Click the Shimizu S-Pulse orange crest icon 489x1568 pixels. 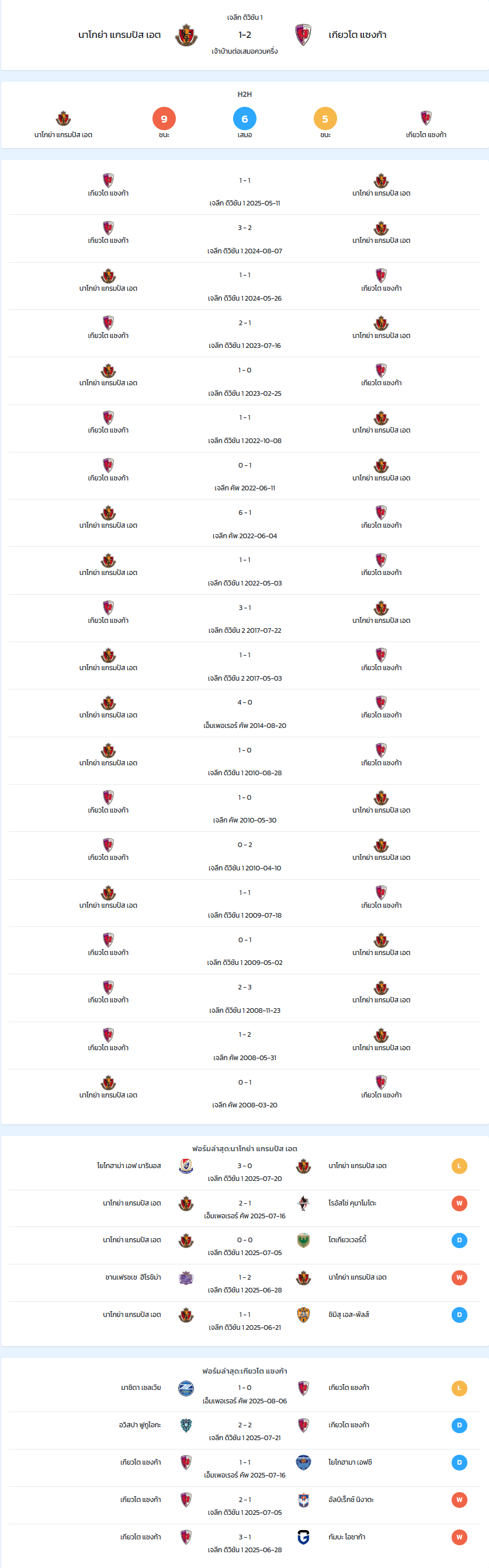tap(303, 1314)
